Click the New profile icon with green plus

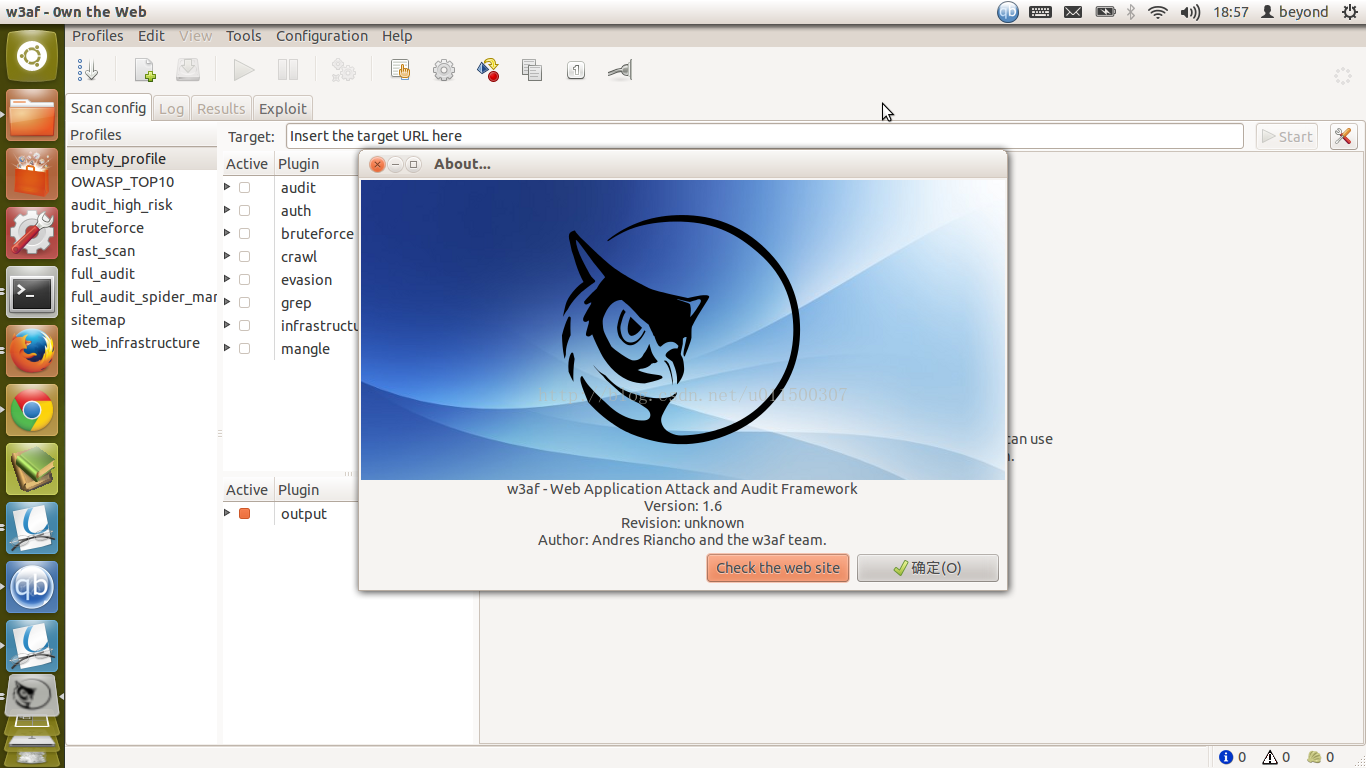(145, 70)
